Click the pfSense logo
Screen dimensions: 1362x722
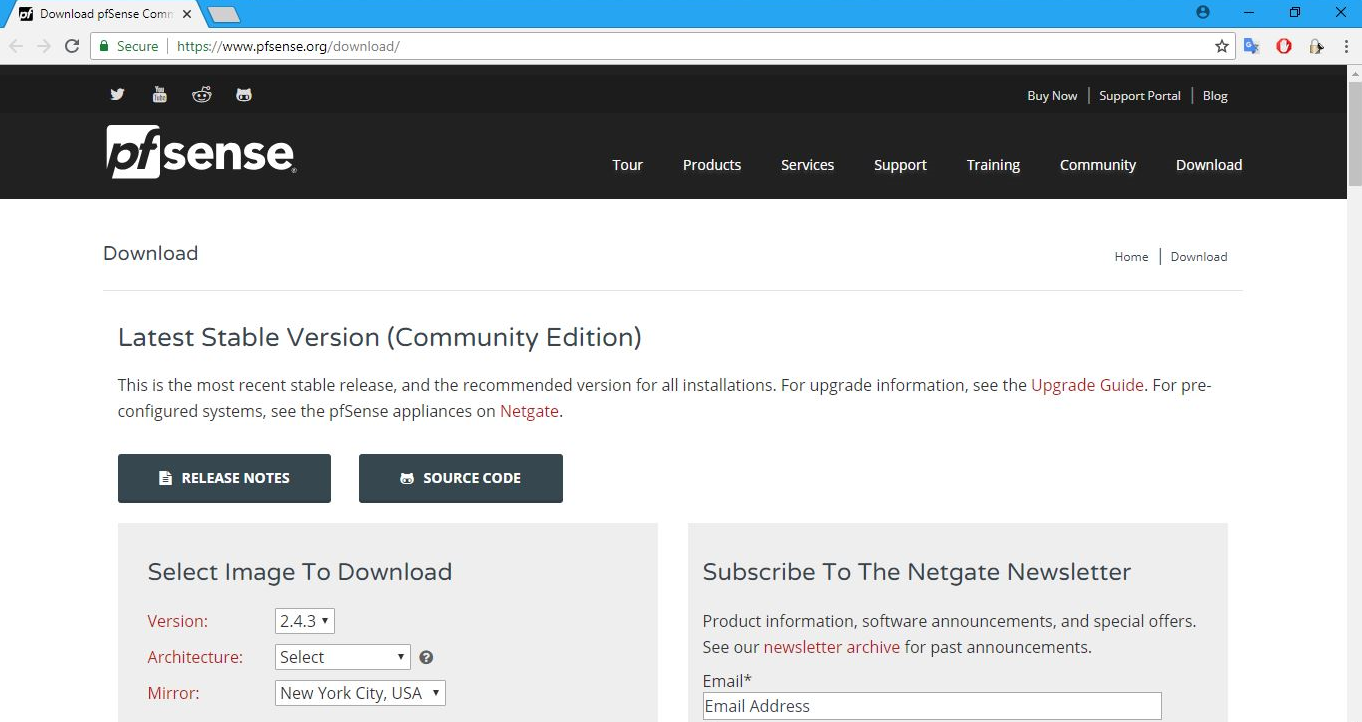point(201,152)
